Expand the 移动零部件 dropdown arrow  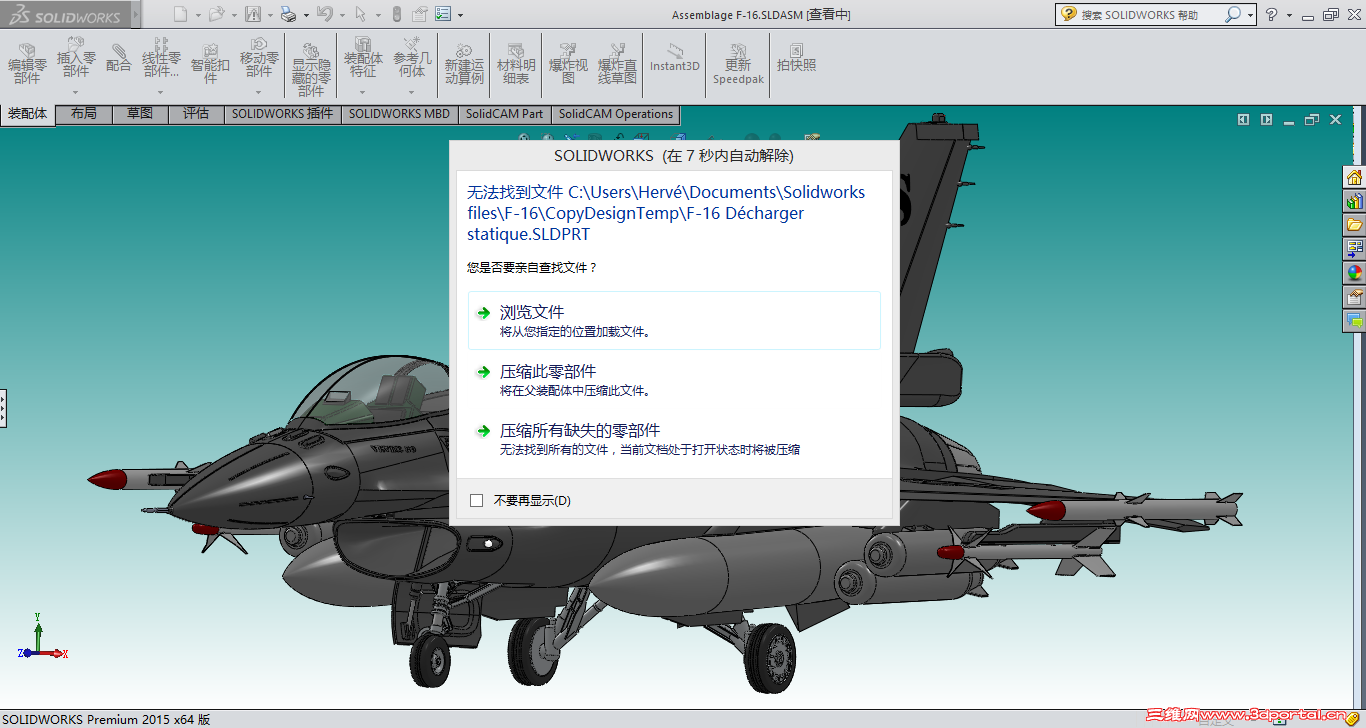(x=259, y=93)
